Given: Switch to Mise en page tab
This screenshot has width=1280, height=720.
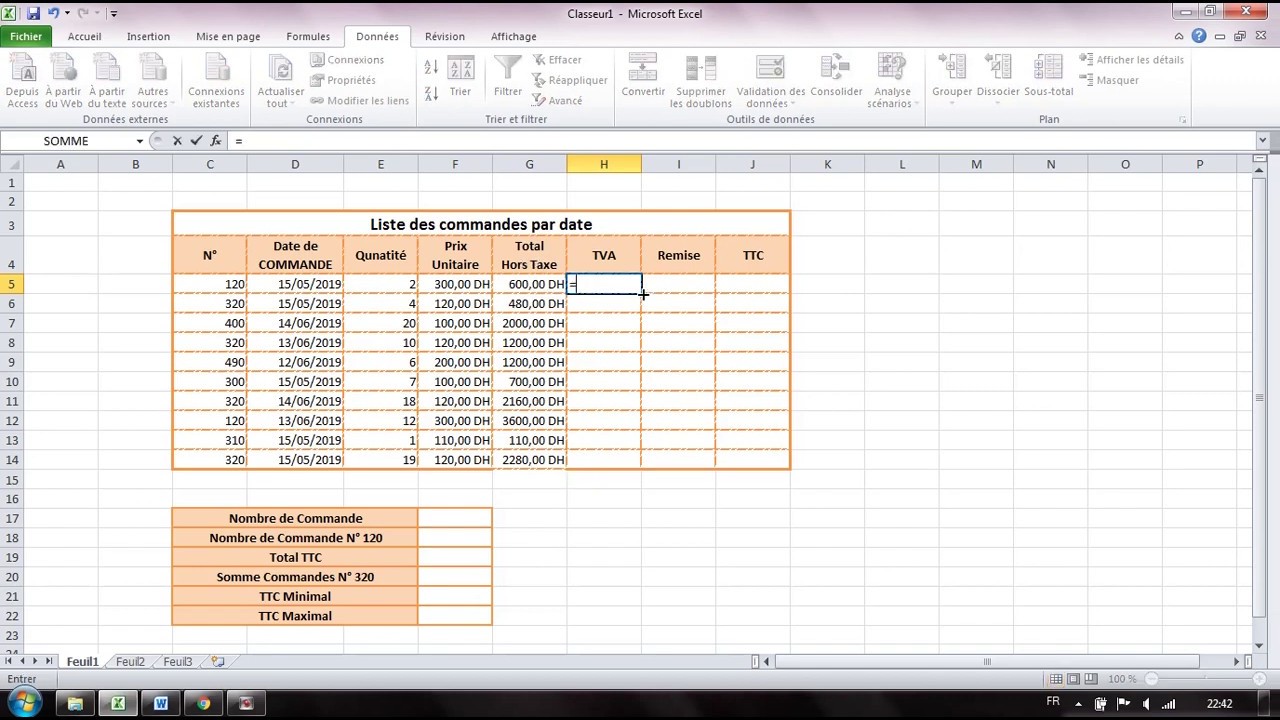Looking at the screenshot, I should (228, 36).
